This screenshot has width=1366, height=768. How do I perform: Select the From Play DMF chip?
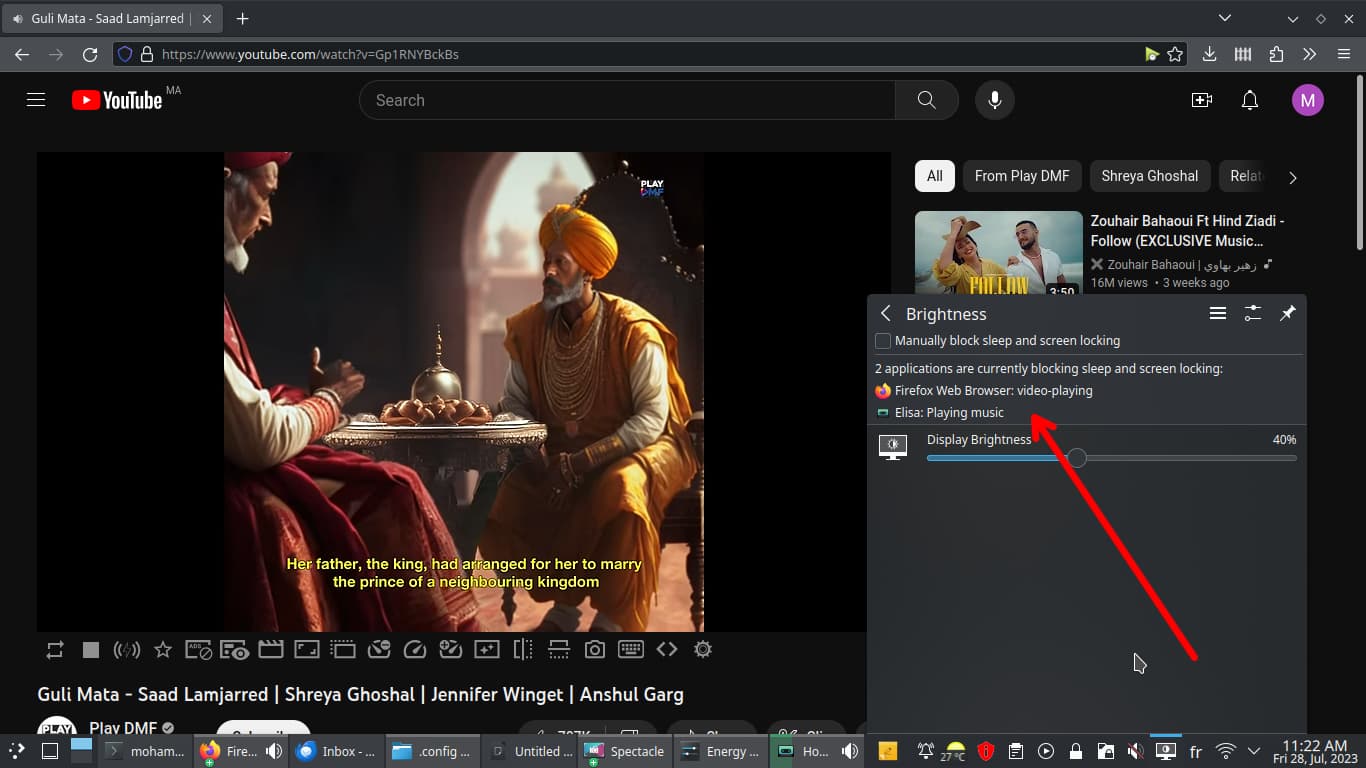1022,176
